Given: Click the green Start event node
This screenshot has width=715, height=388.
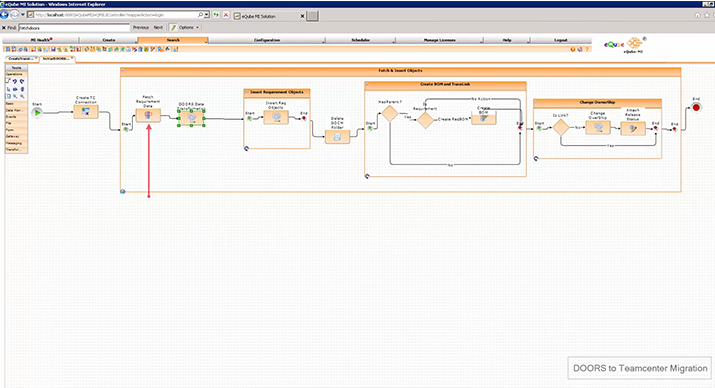Looking at the screenshot, I should [x=37, y=112].
